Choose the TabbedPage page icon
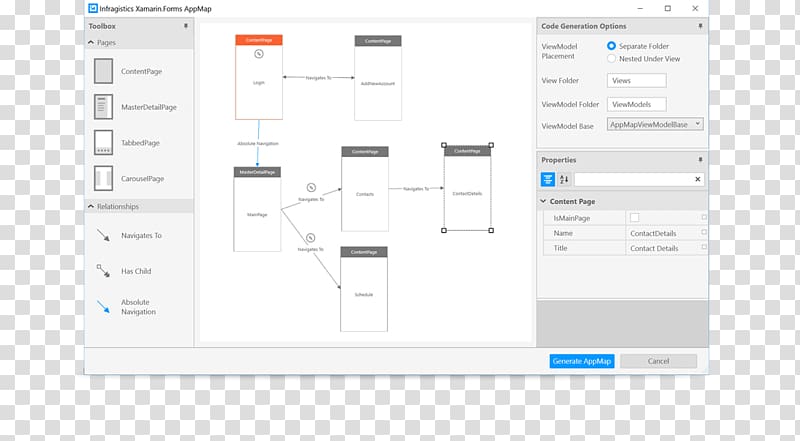 pyautogui.click(x=103, y=142)
